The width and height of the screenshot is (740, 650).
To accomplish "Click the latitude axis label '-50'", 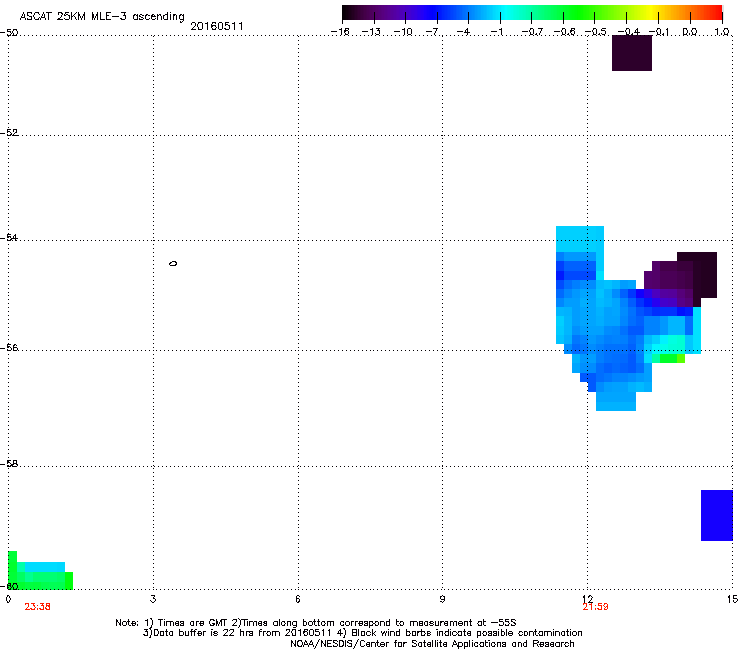I will pyautogui.click(x=9, y=33).
